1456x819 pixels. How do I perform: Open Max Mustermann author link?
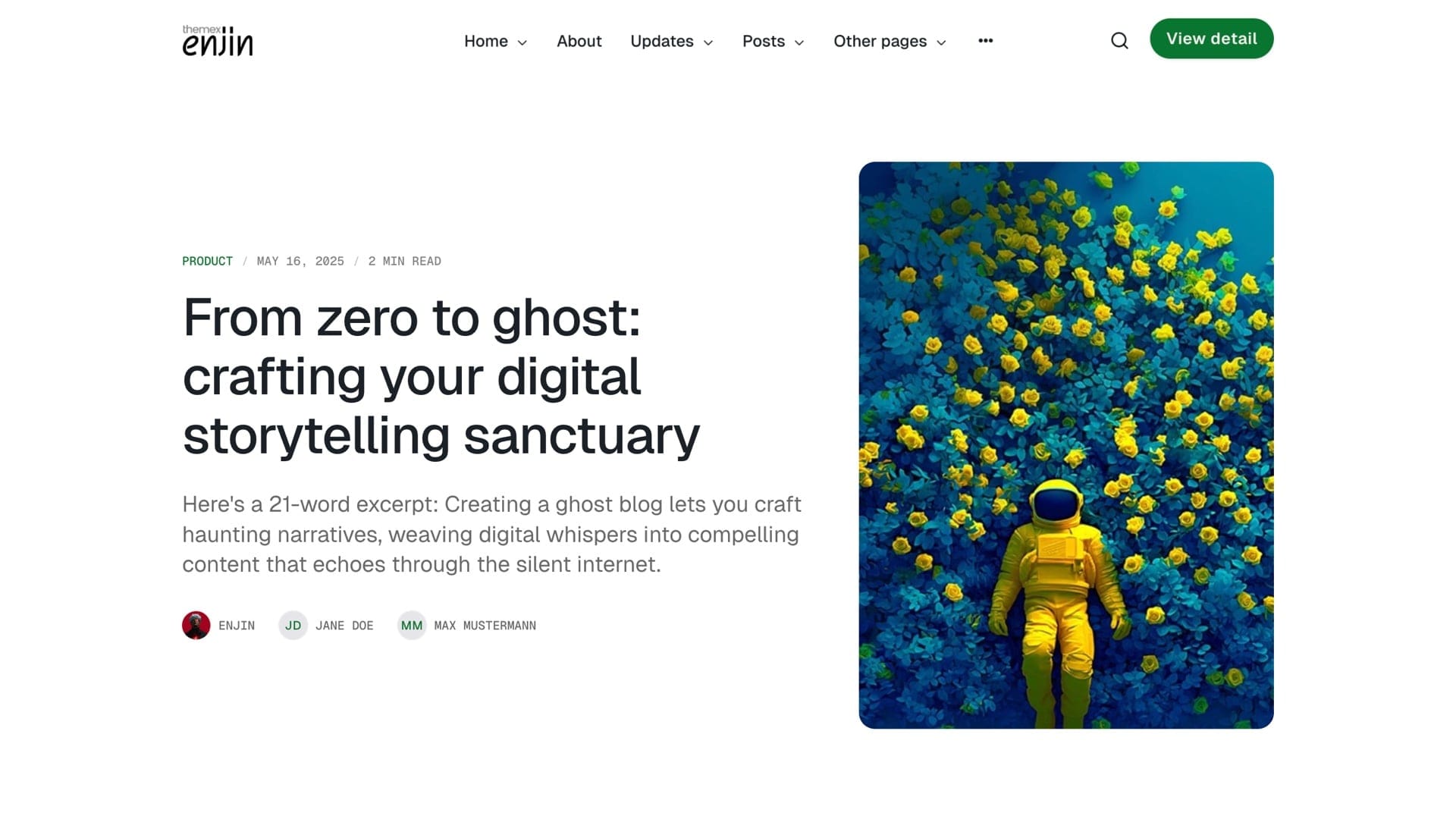[485, 626]
